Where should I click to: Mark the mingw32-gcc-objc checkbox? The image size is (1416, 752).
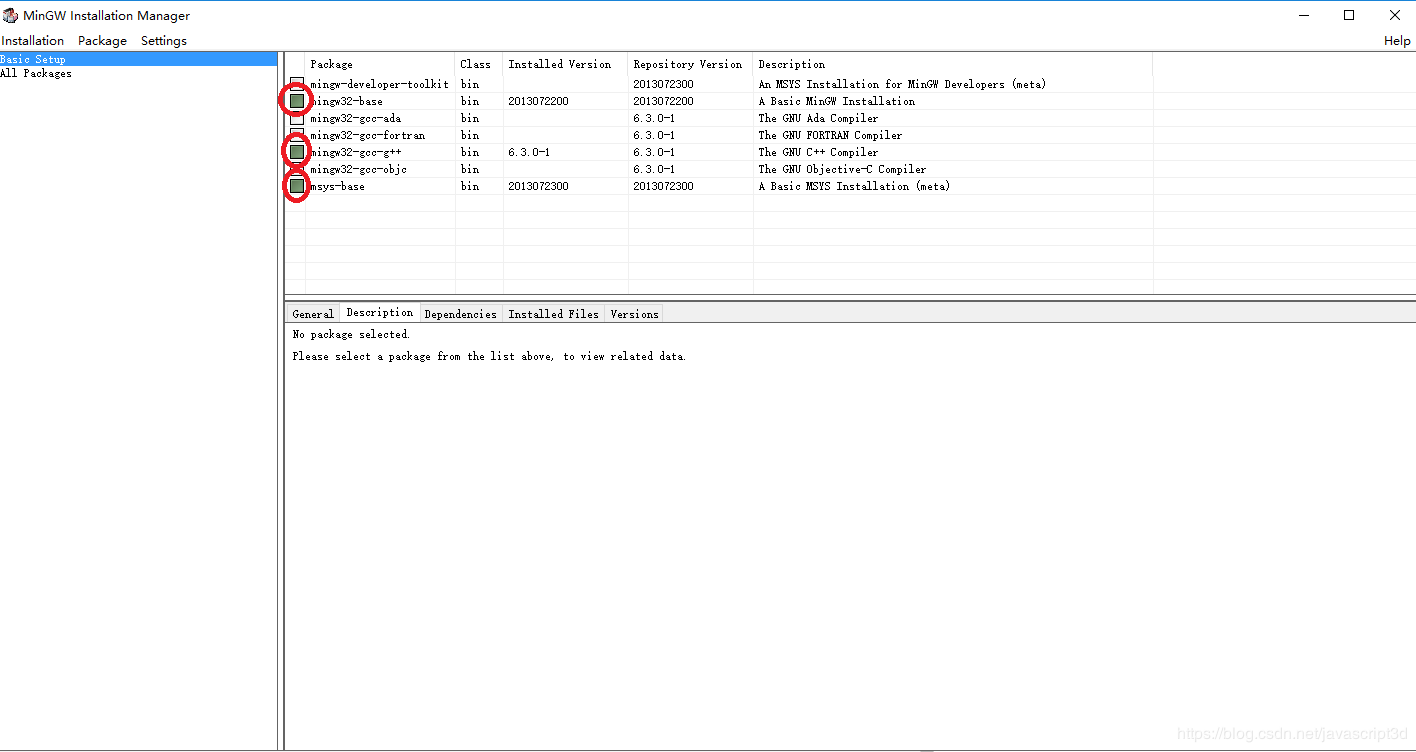click(x=297, y=169)
